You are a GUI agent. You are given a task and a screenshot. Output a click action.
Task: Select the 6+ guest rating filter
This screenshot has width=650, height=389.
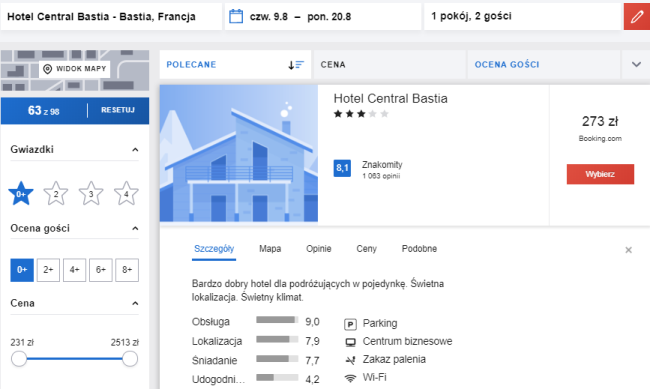point(101,270)
